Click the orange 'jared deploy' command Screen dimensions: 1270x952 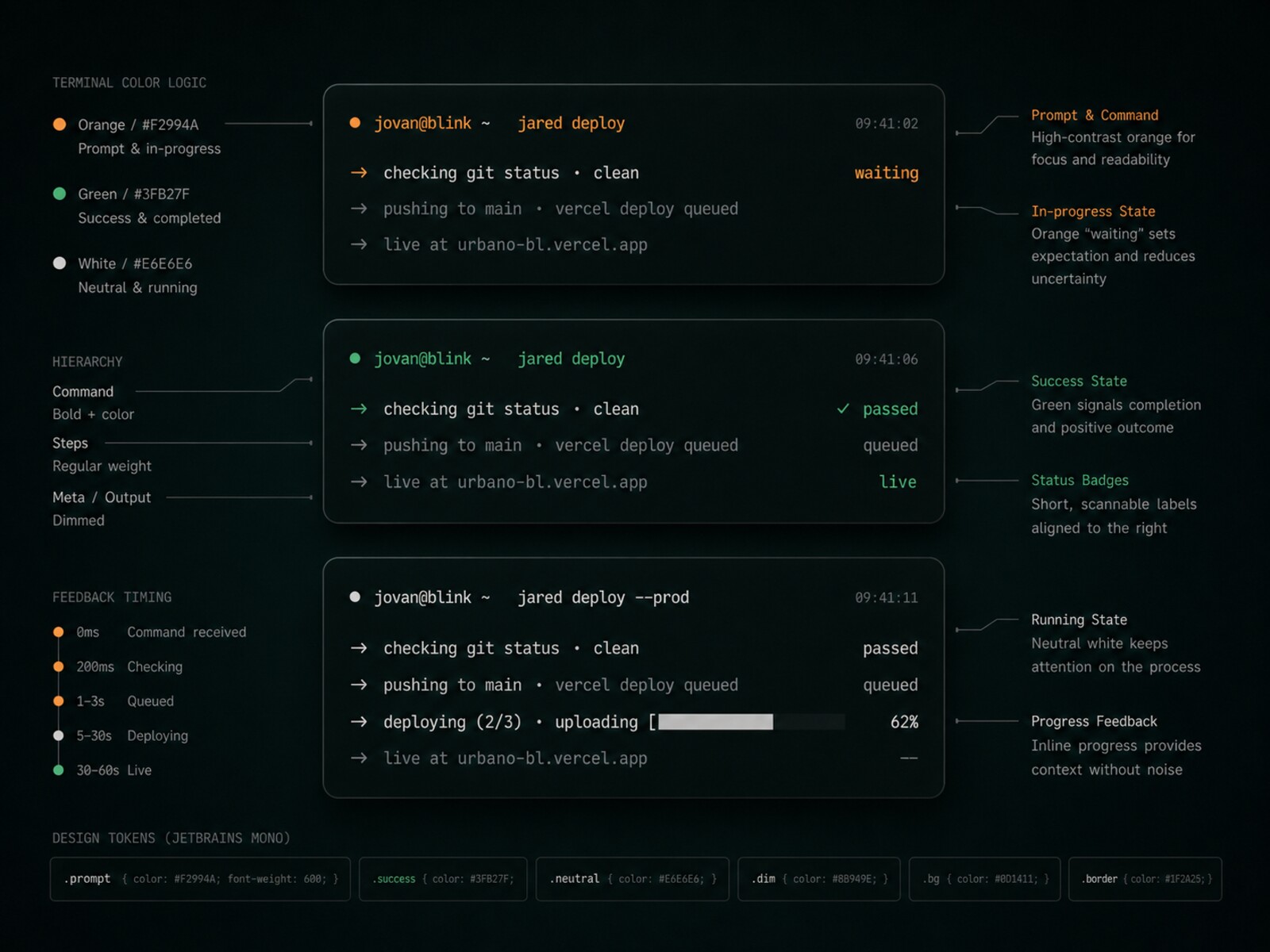click(x=571, y=124)
